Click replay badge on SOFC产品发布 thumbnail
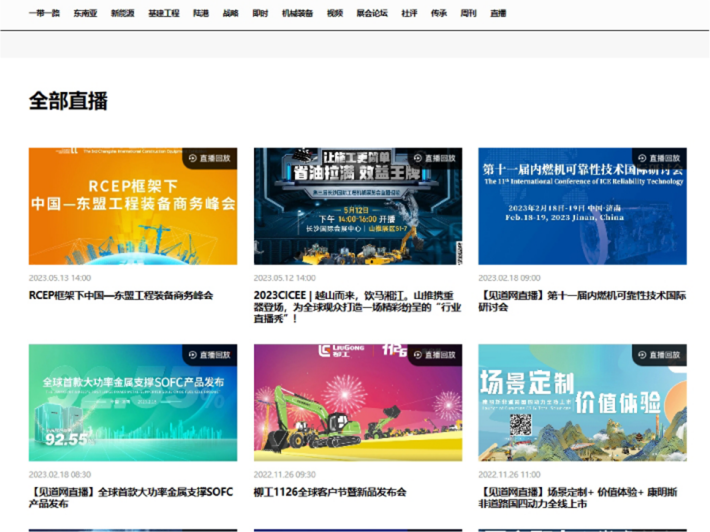 point(209,354)
